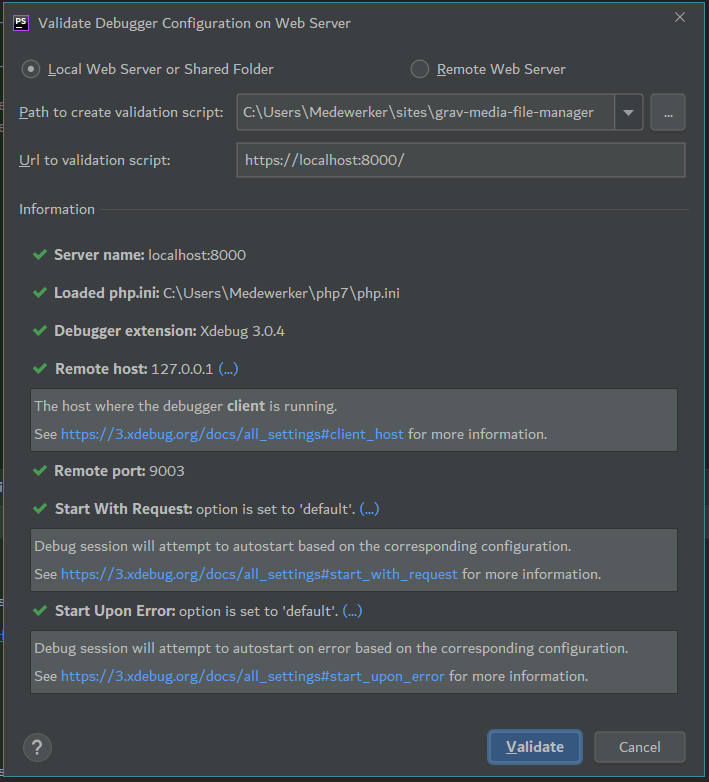Click 'Start Upon Error: option is set to default' text
The height and width of the screenshot is (782, 709).
[x=197, y=611]
